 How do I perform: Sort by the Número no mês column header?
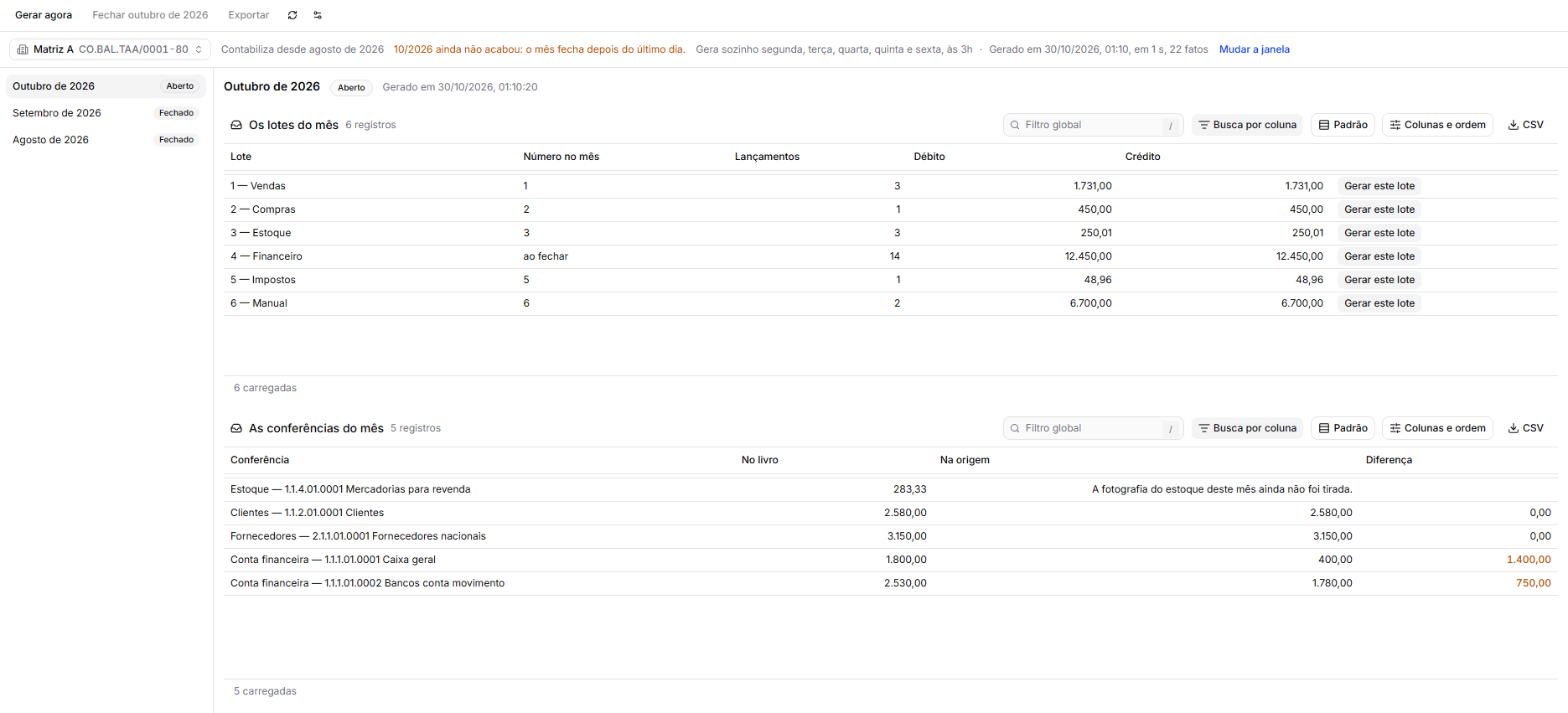pyautogui.click(x=561, y=157)
